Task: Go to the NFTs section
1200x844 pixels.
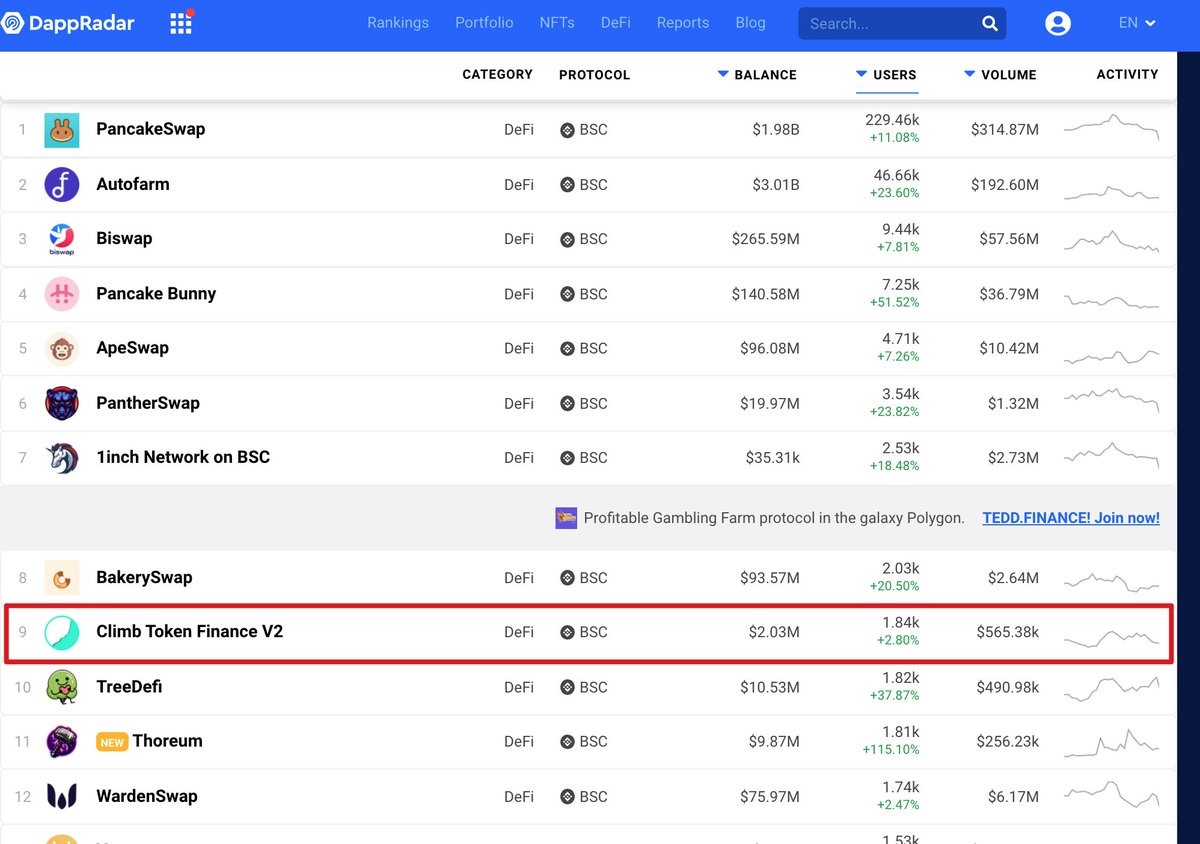Action: (x=557, y=23)
